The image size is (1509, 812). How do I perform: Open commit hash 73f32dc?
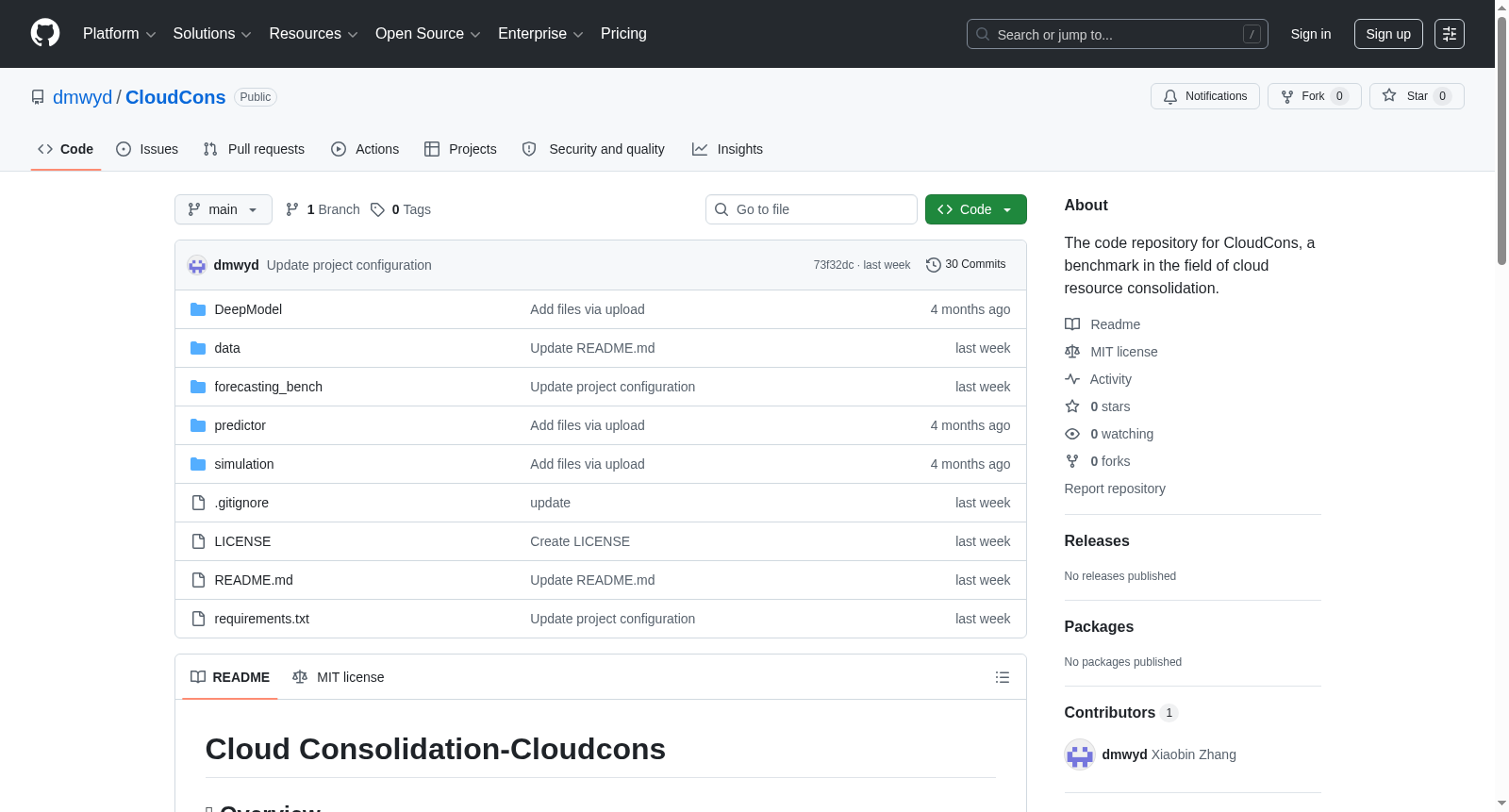pos(834,265)
